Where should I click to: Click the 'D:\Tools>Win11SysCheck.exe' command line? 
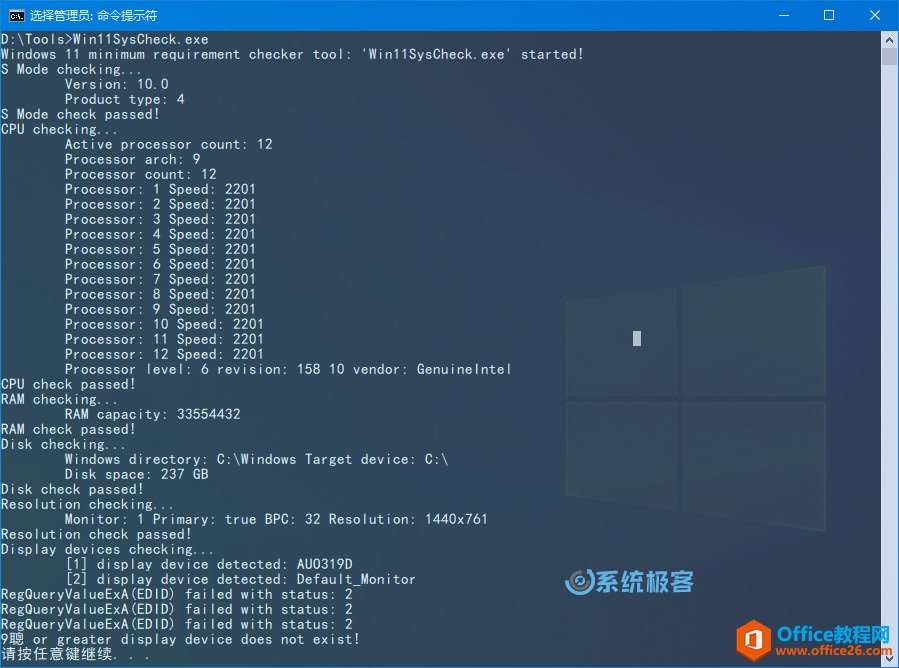pyautogui.click(x=105, y=39)
